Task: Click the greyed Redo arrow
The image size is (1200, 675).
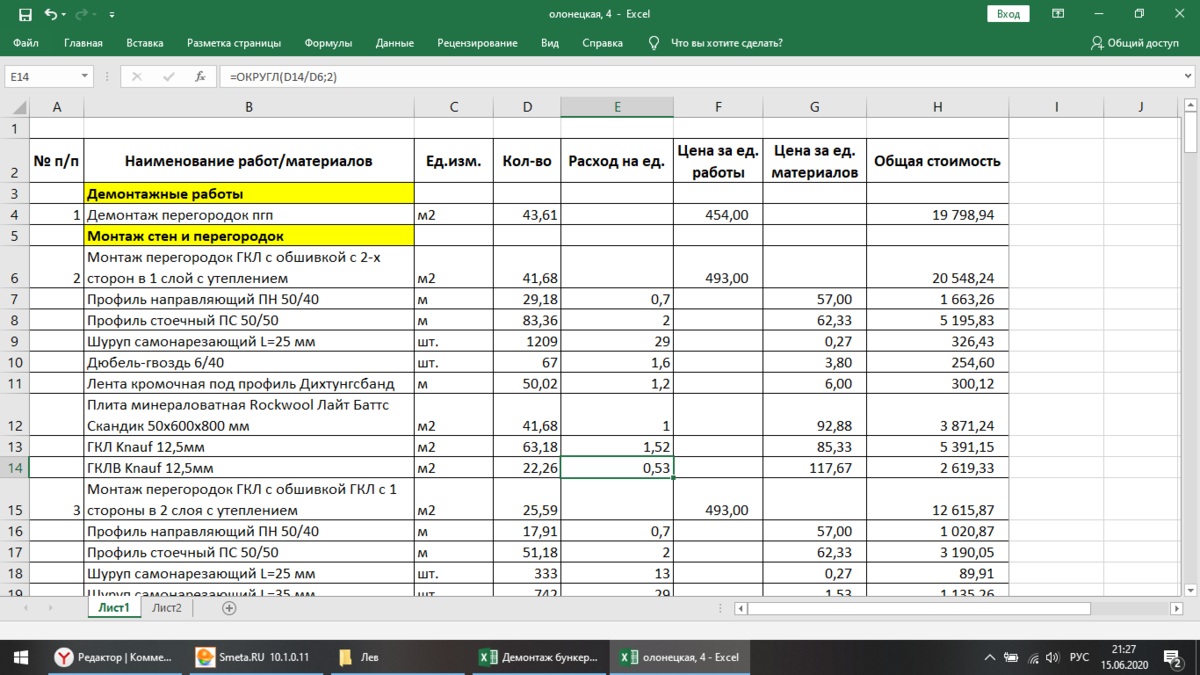Action: [81, 14]
